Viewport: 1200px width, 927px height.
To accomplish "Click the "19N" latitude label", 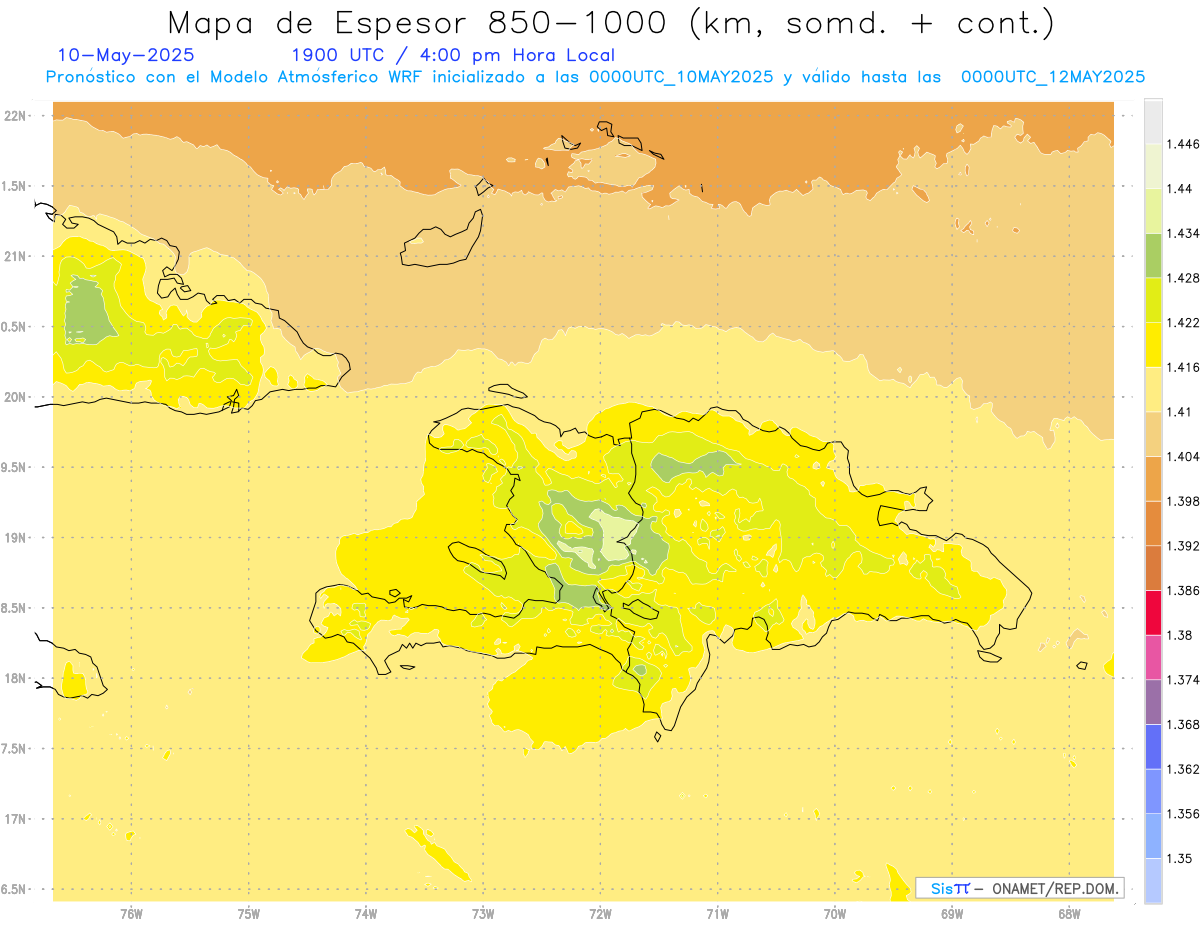I will (17, 537).
